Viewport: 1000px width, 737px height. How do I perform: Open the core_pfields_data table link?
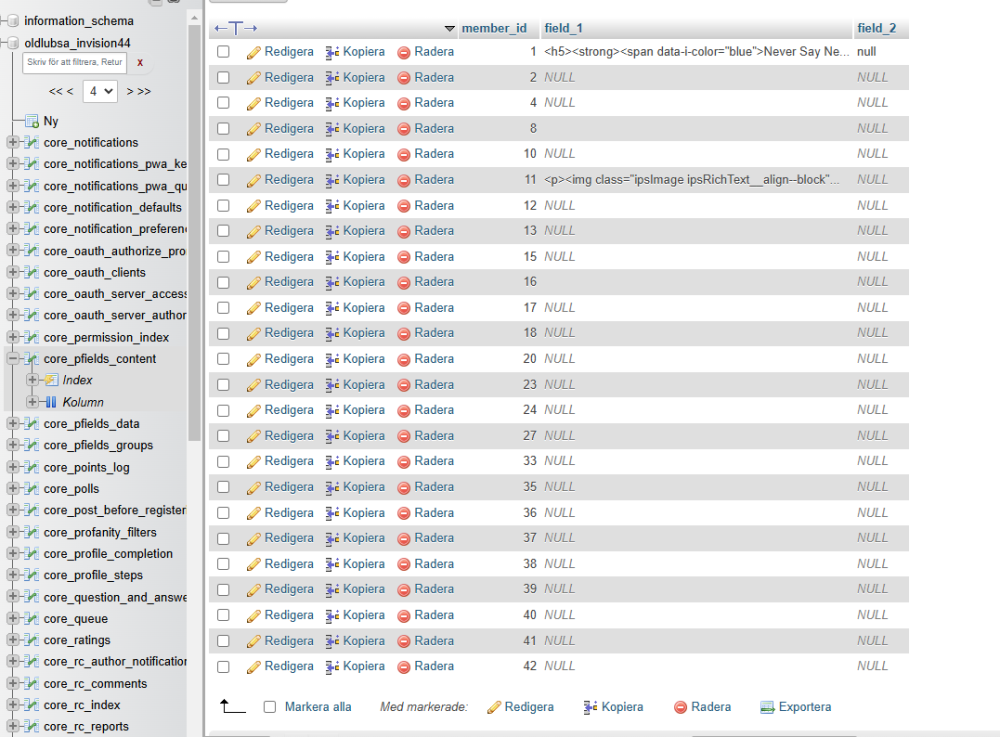click(x=91, y=424)
